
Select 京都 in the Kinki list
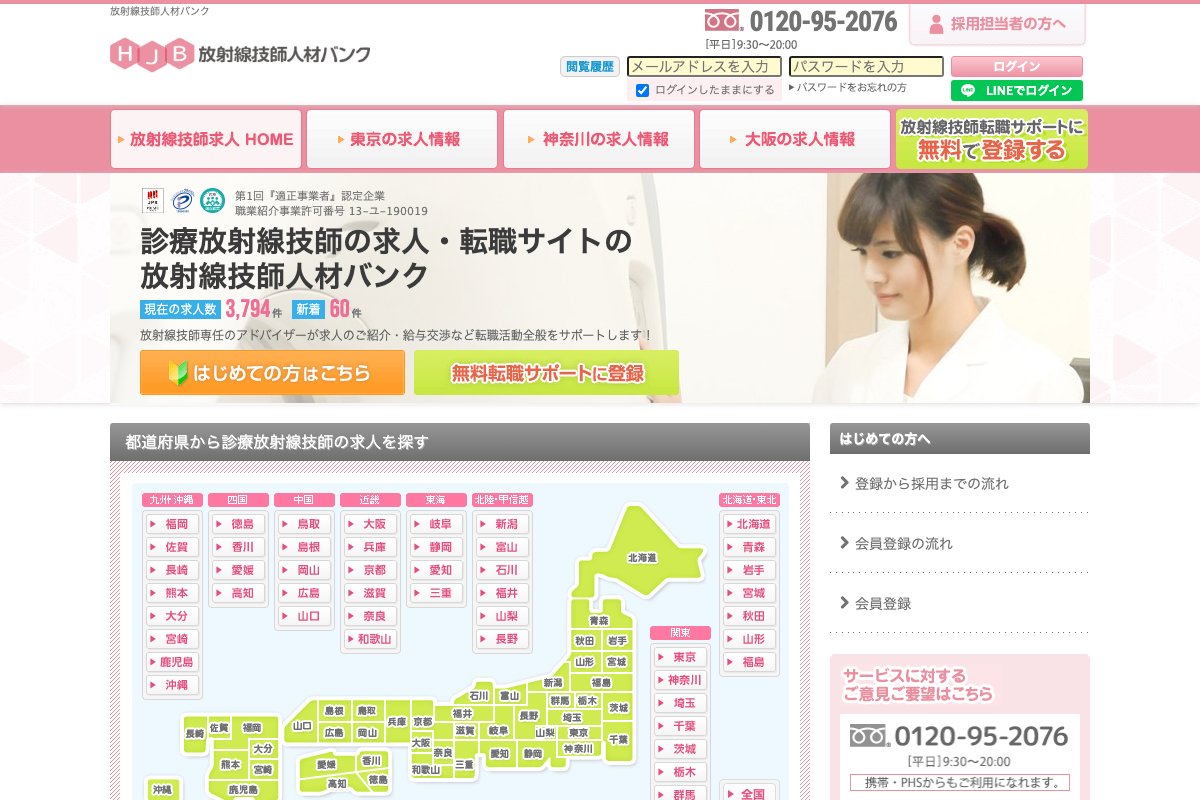[x=371, y=570]
